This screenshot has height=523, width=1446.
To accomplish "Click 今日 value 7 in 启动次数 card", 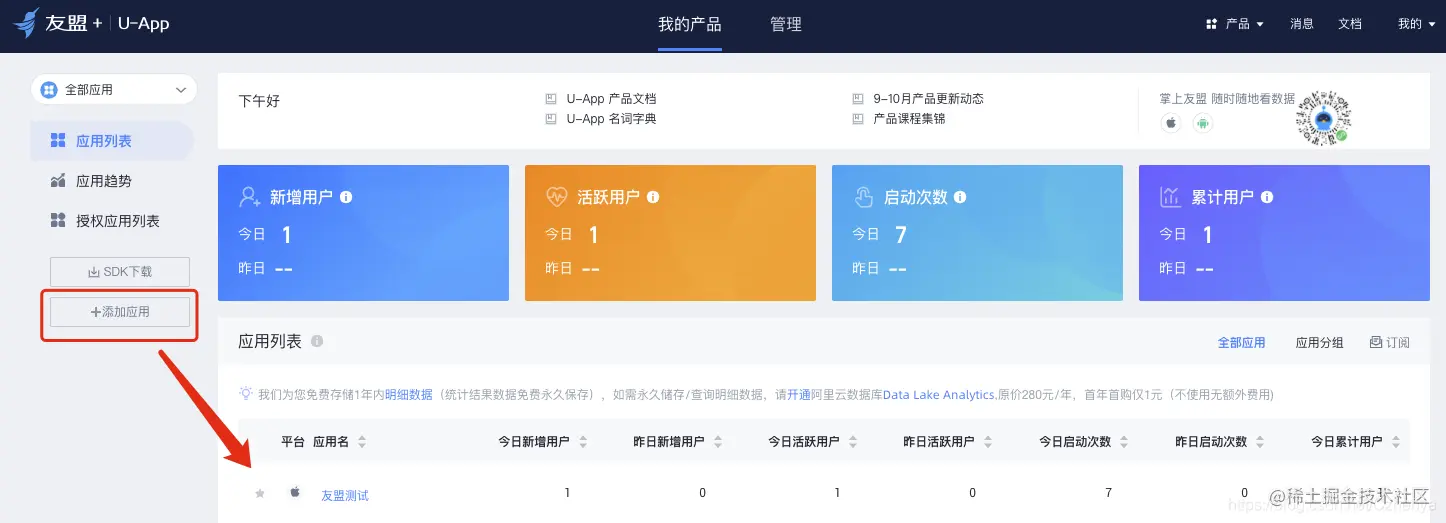I will click(x=901, y=235).
